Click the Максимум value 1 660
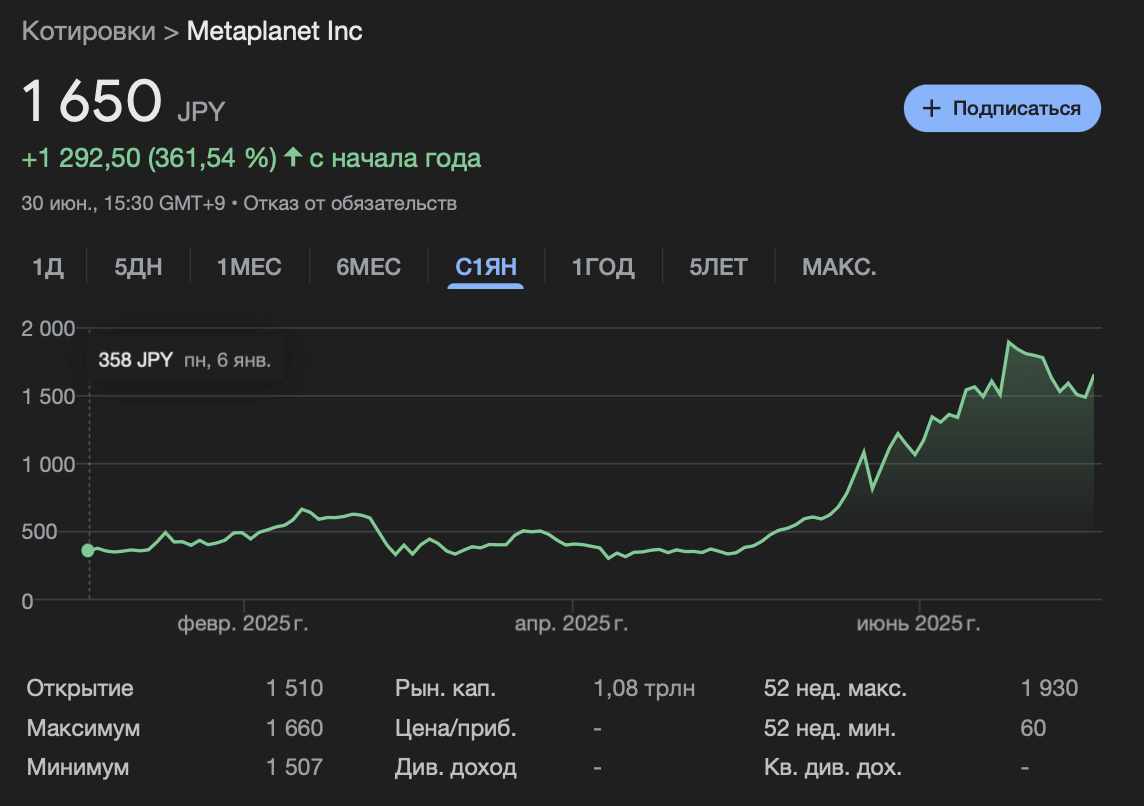1144x806 pixels. [294, 727]
